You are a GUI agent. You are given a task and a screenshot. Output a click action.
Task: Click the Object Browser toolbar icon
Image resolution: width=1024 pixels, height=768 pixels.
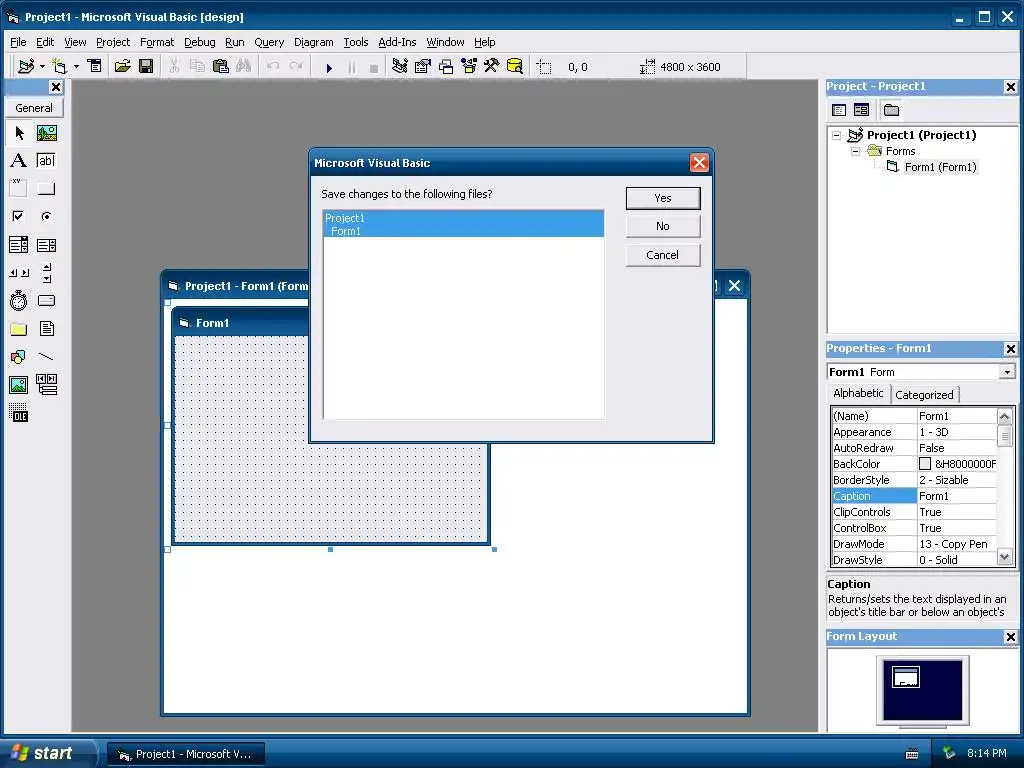469,66
